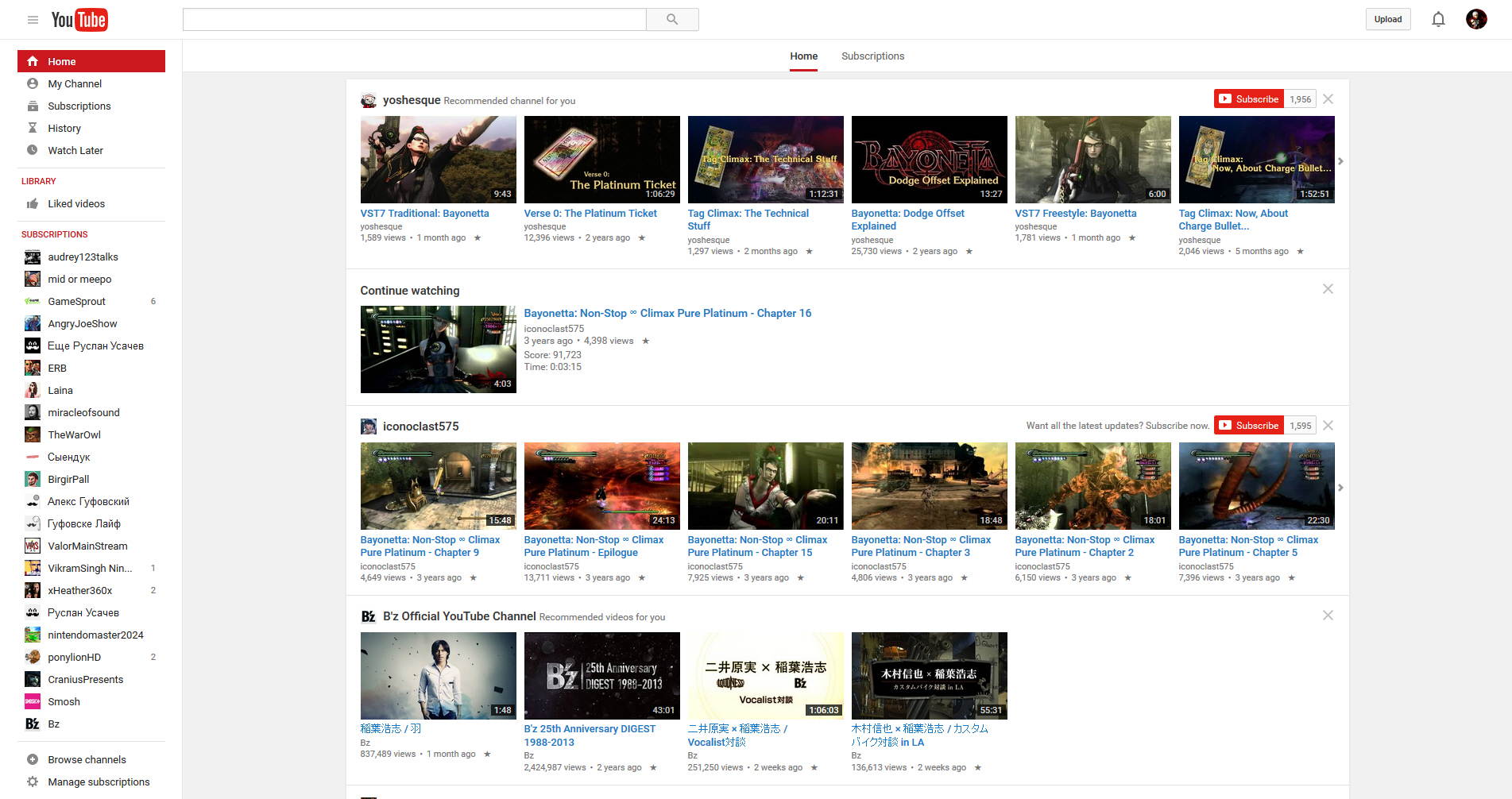1512x799 pixels.
Task: Open the Epilogue video thumbnail
Action: coord(601,486)
